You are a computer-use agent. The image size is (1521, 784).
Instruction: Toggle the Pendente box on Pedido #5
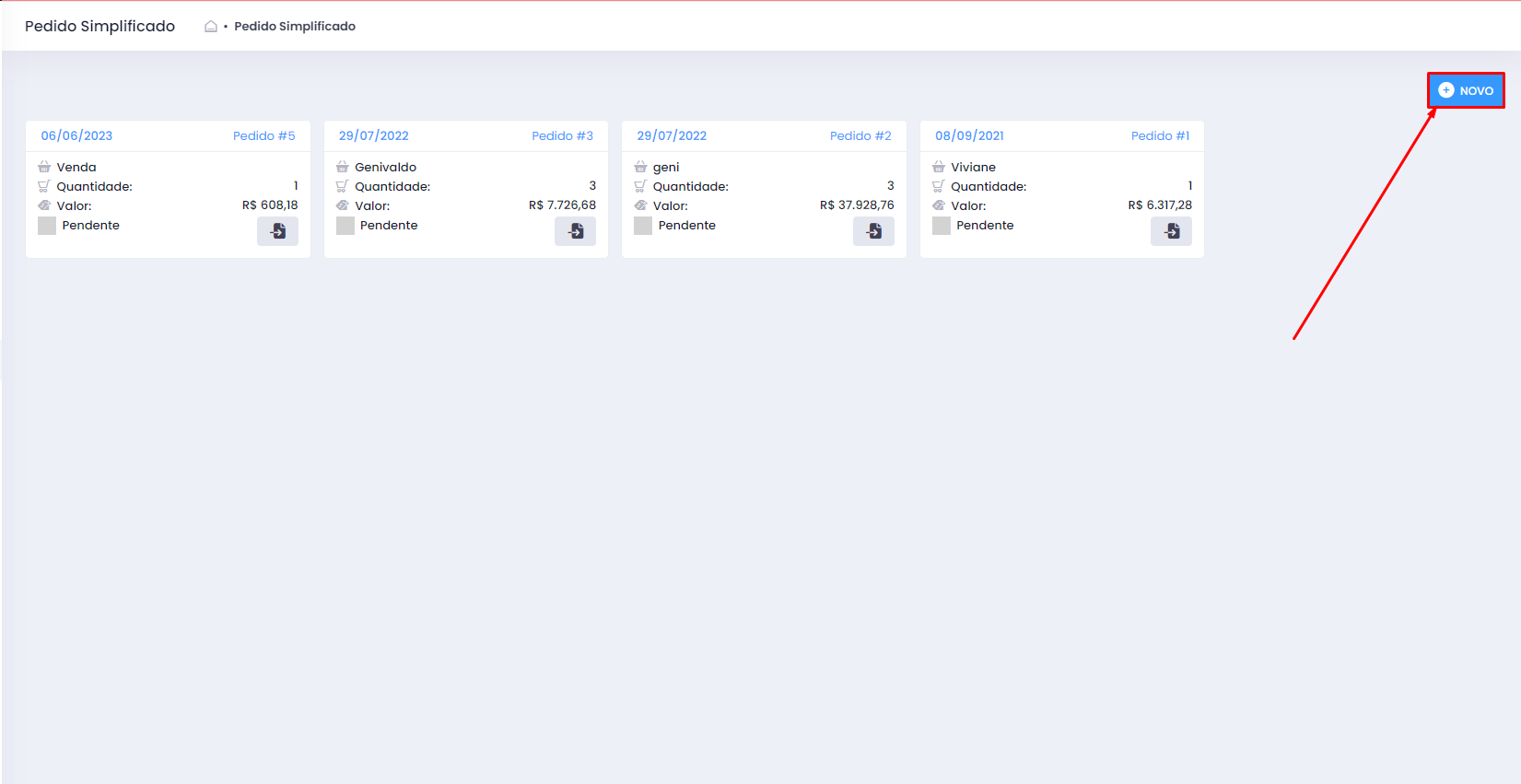point(47,226)
